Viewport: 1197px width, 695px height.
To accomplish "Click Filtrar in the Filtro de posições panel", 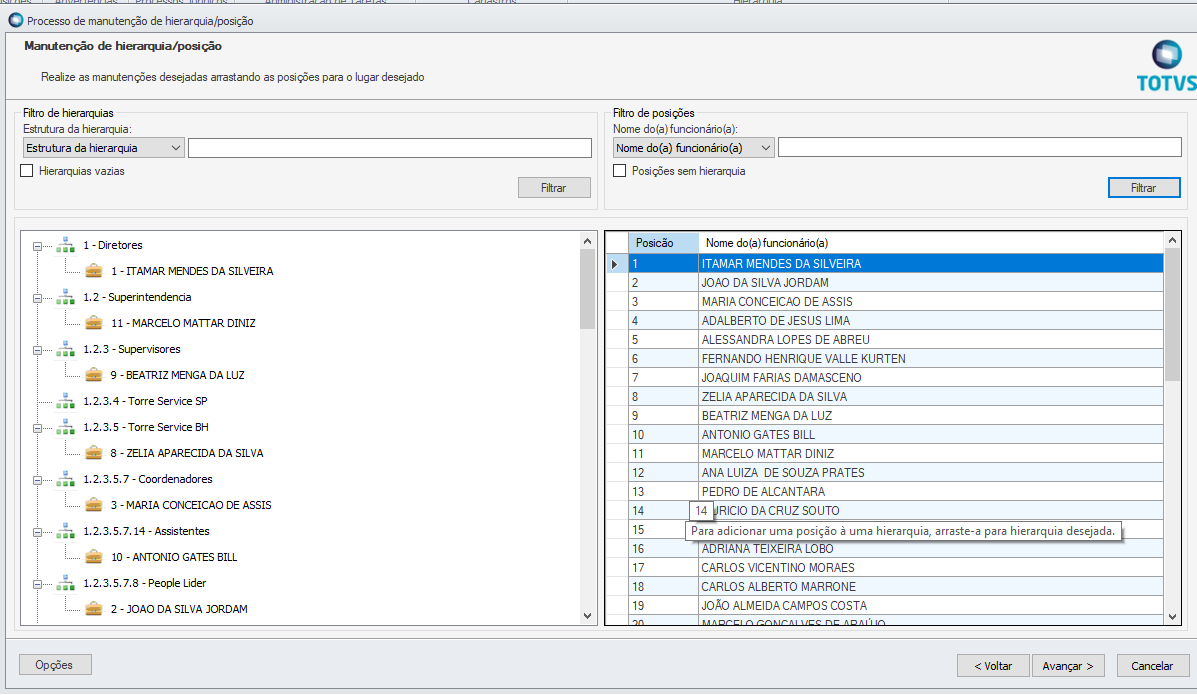I will pyautogui.click(x=1144, y=188).
